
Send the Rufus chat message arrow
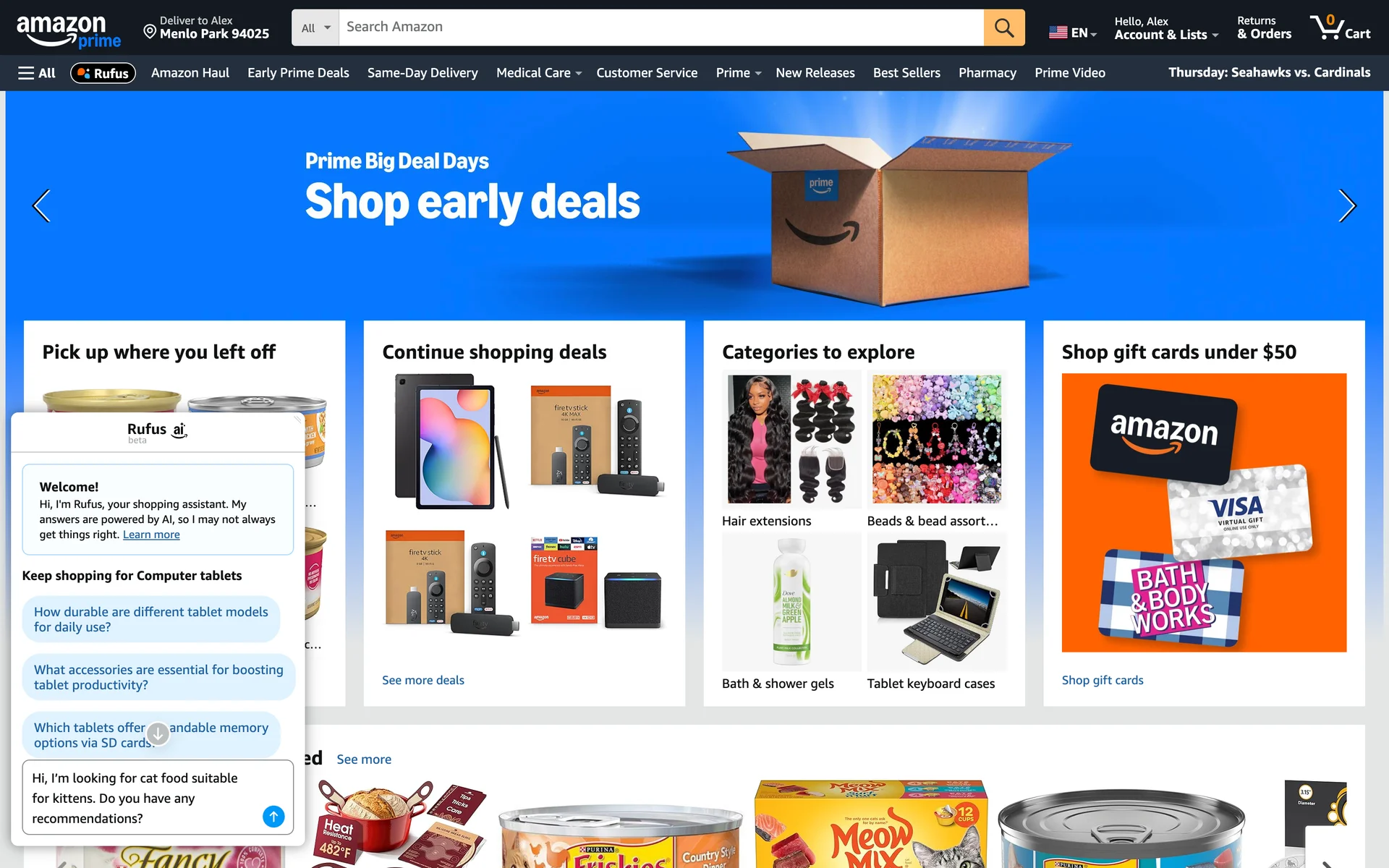pyautogui.click(x=273, y=817)
